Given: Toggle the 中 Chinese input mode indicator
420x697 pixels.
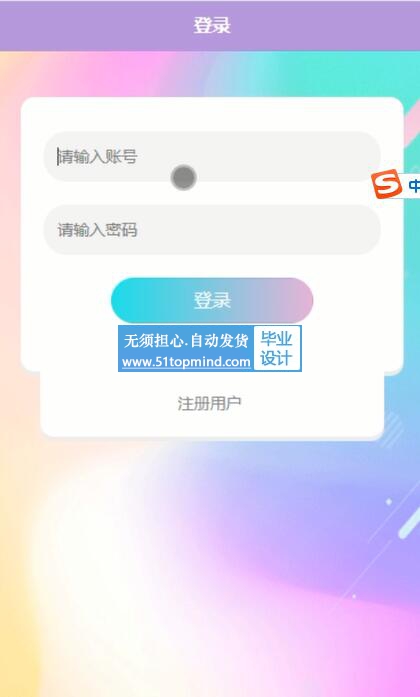Looking at the screenshot, I should [x=414, y=185].
